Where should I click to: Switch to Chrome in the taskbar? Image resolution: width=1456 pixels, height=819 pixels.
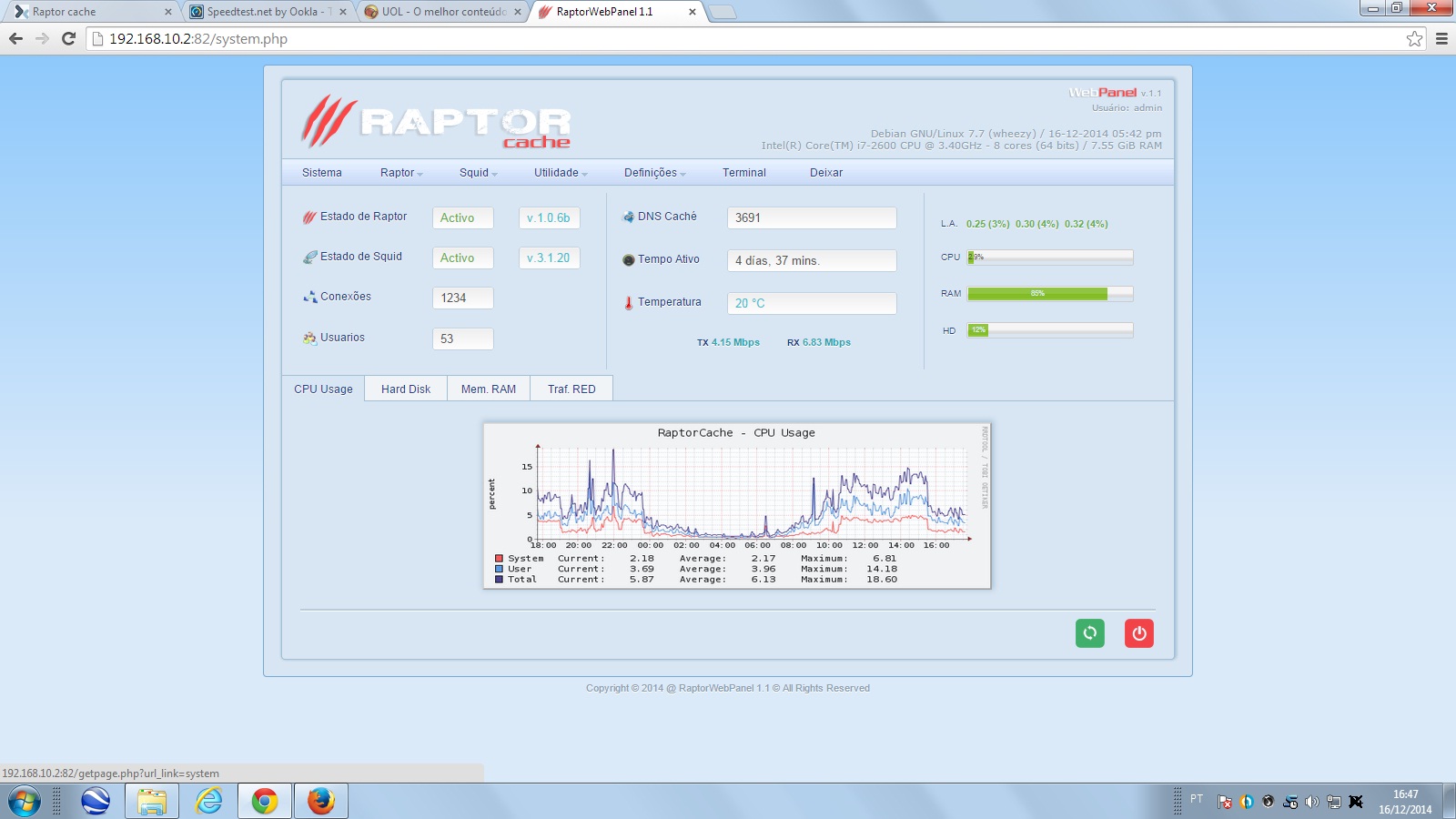(265, 802)
